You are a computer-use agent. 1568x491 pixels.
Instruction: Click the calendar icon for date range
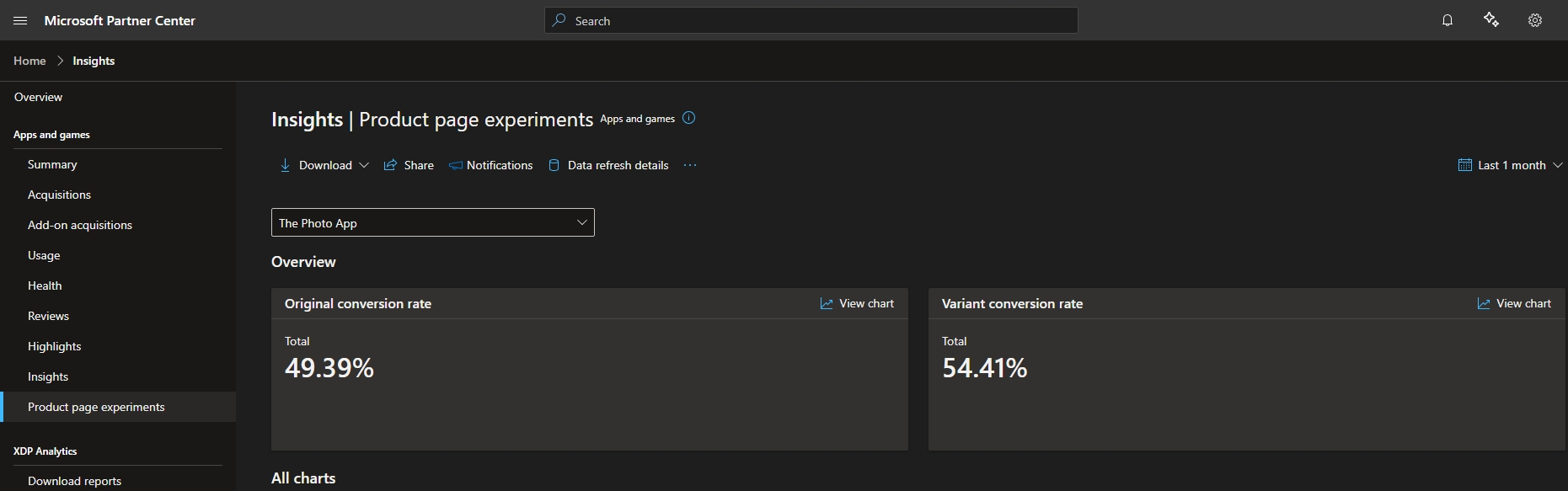pyautogui.click(x=1465, y=165)
